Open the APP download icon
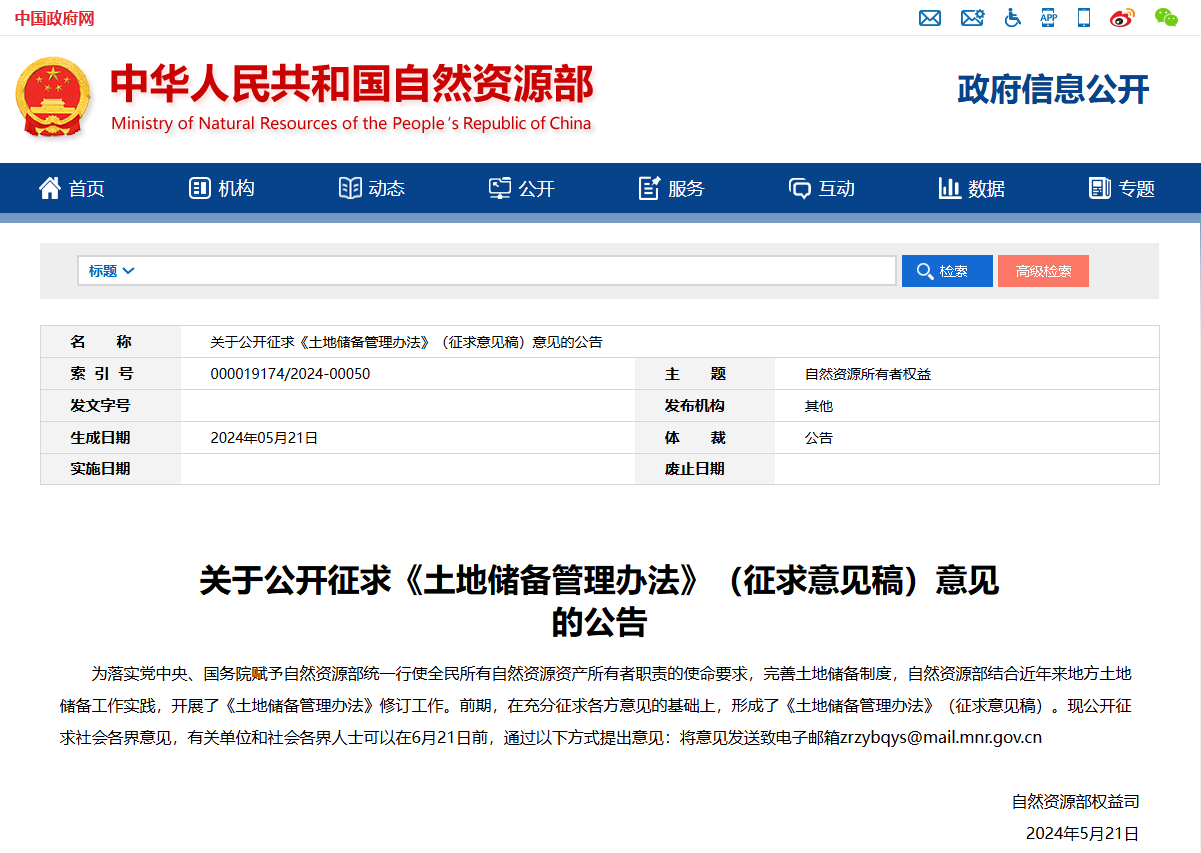1201x853 pixels. click(1048, 18)
